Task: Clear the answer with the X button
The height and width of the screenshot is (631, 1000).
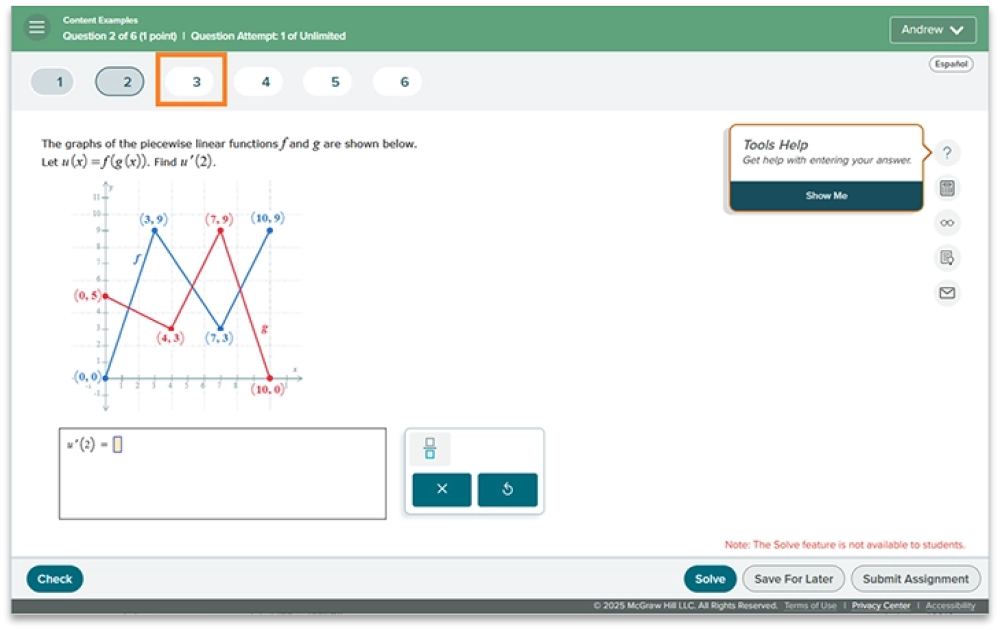Action: tap(441, 490)
